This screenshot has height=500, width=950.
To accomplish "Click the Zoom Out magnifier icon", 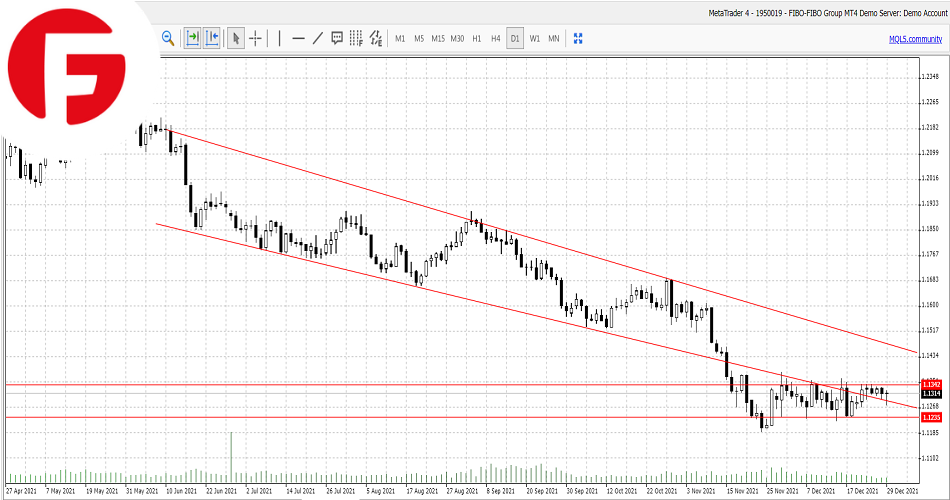I will pos(168,38).
